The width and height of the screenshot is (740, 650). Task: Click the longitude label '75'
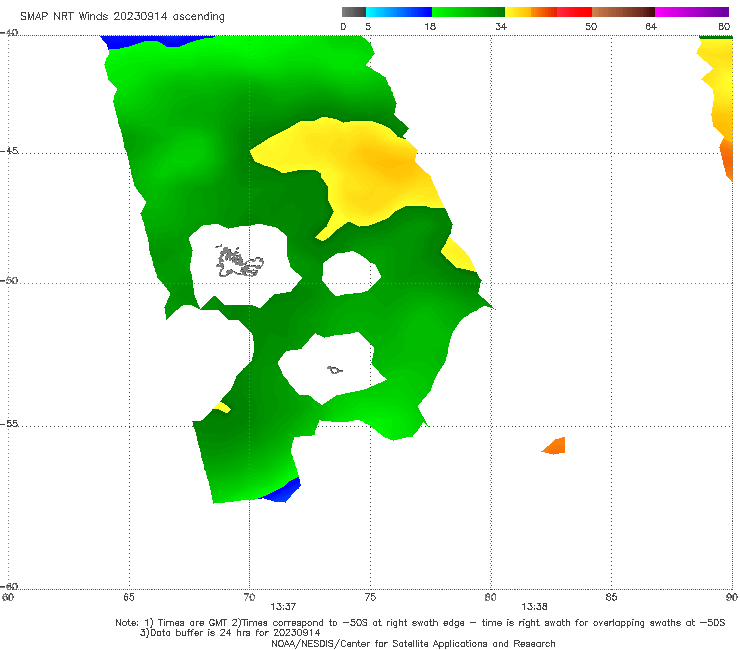(x=370, y=597)
